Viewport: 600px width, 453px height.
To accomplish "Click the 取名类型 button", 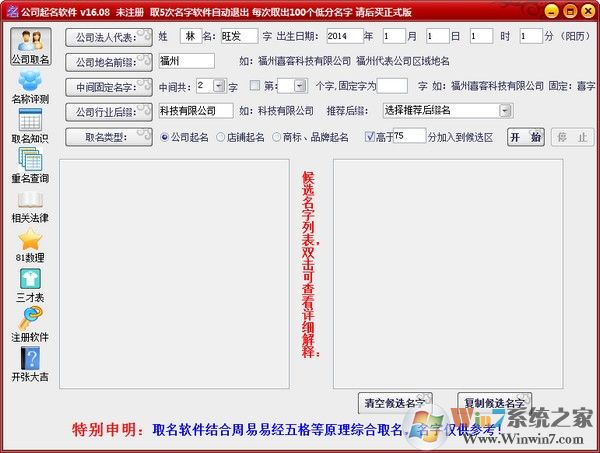I will (109, 137).
